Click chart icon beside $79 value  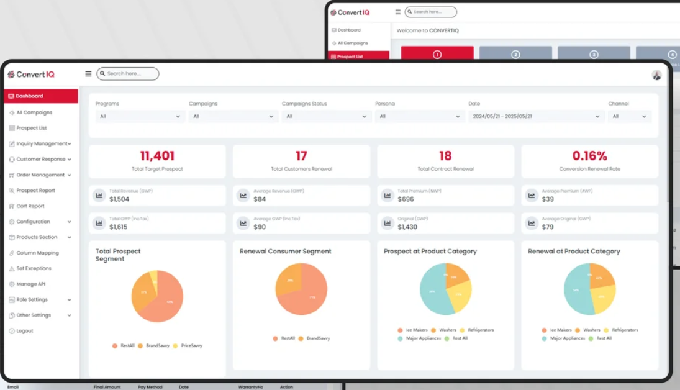point(531,223)
